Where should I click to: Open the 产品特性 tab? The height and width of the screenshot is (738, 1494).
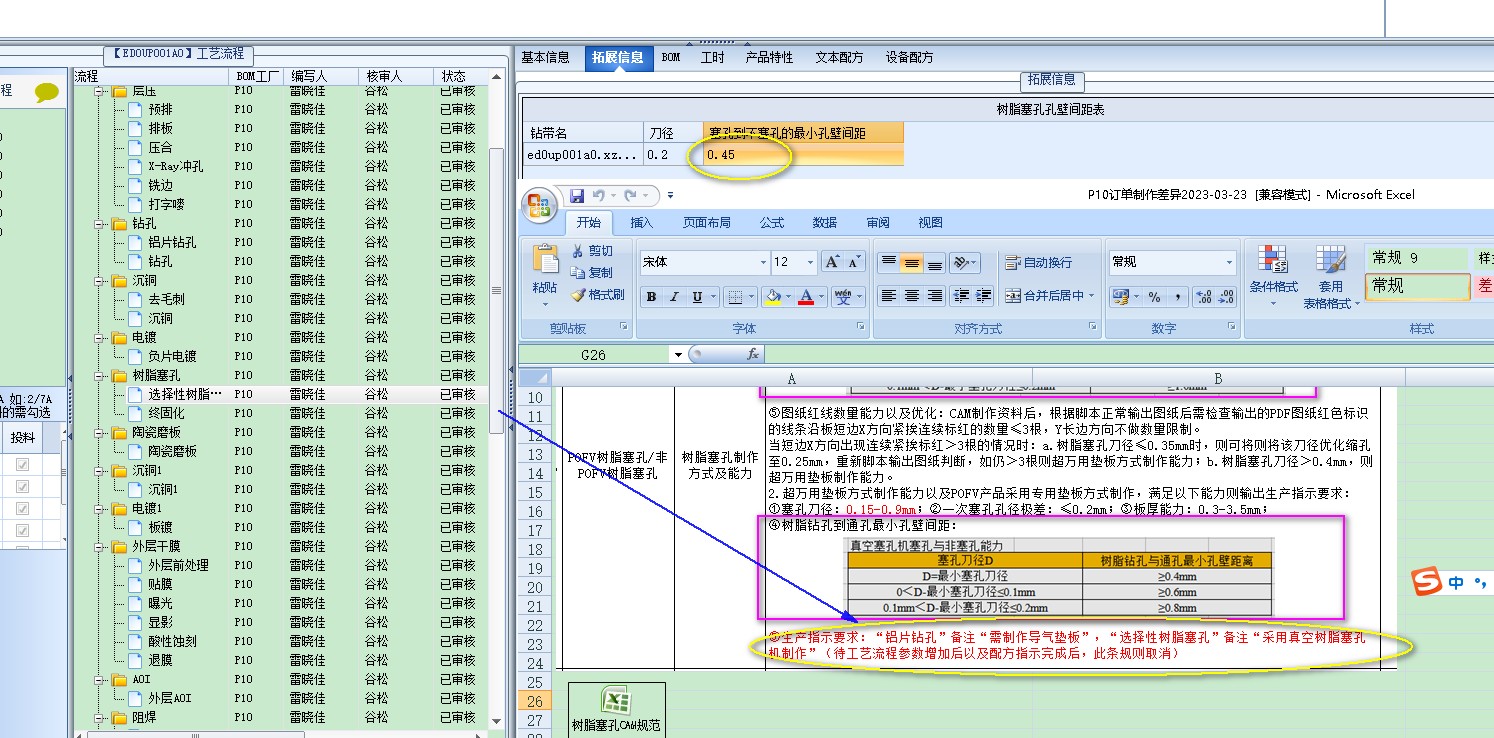click(x=769, y=58)
